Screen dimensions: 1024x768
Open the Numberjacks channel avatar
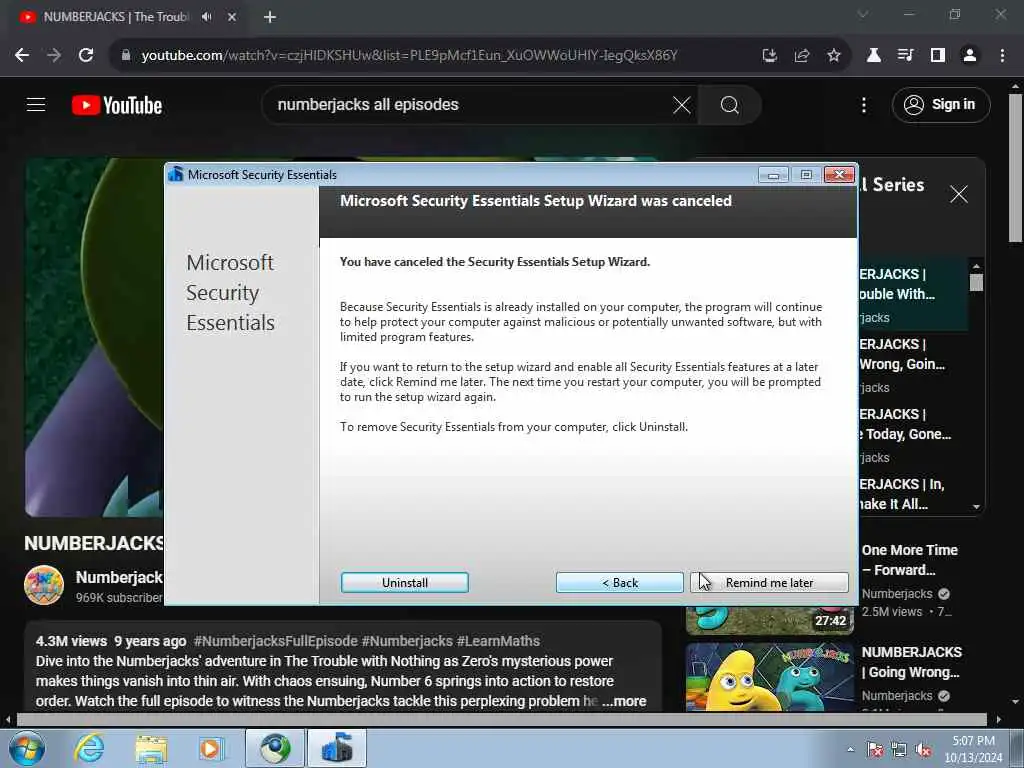(44, 585)
